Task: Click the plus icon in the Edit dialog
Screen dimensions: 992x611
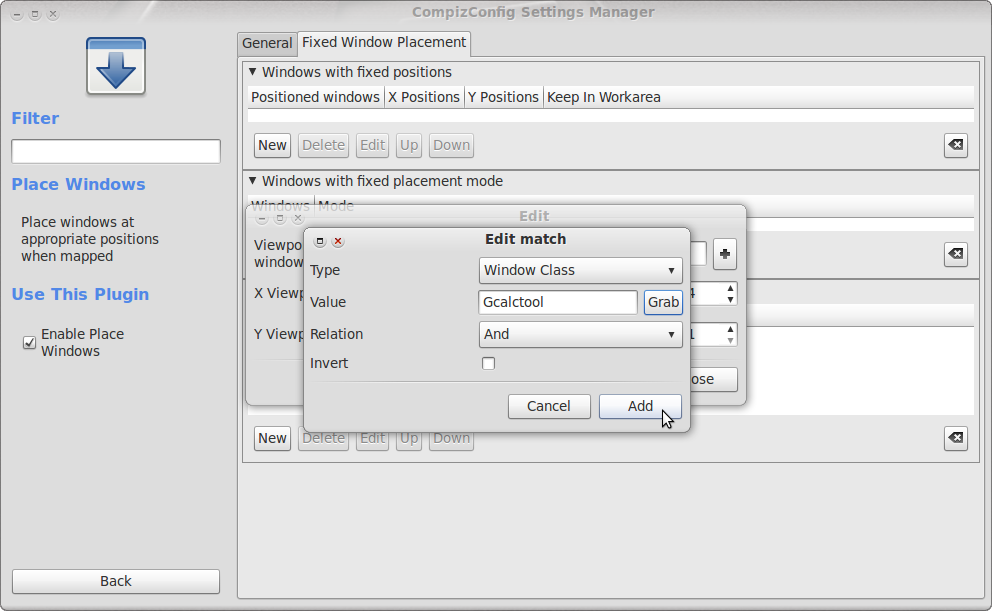Action: pos(724,254)
